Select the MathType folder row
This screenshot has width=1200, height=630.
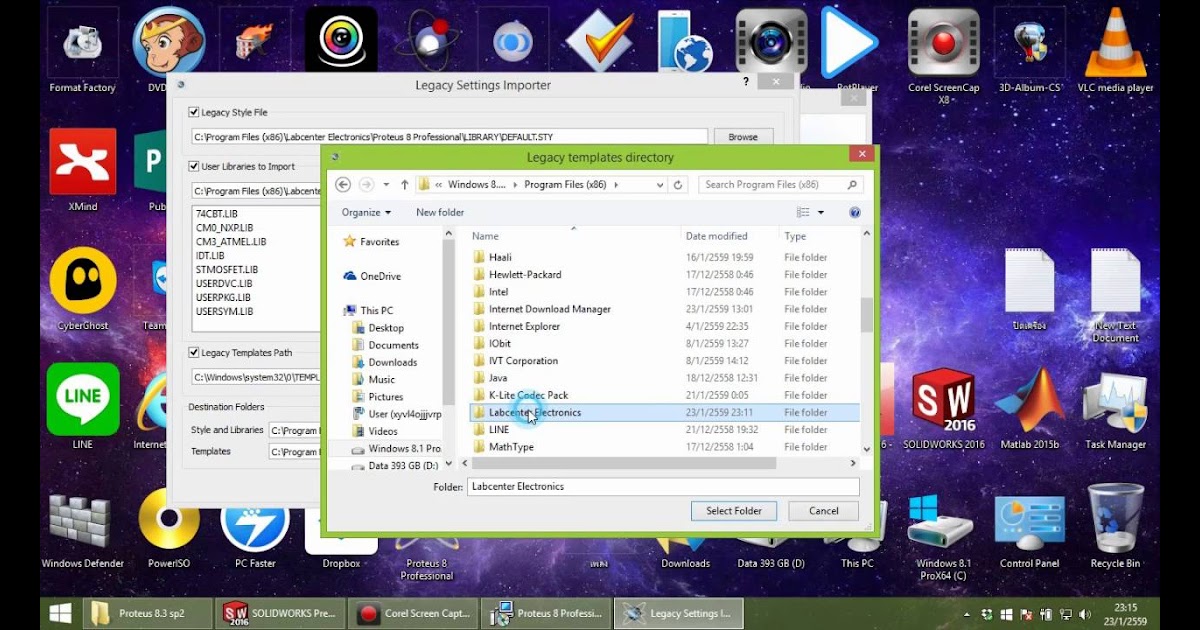tap(664, 447)
